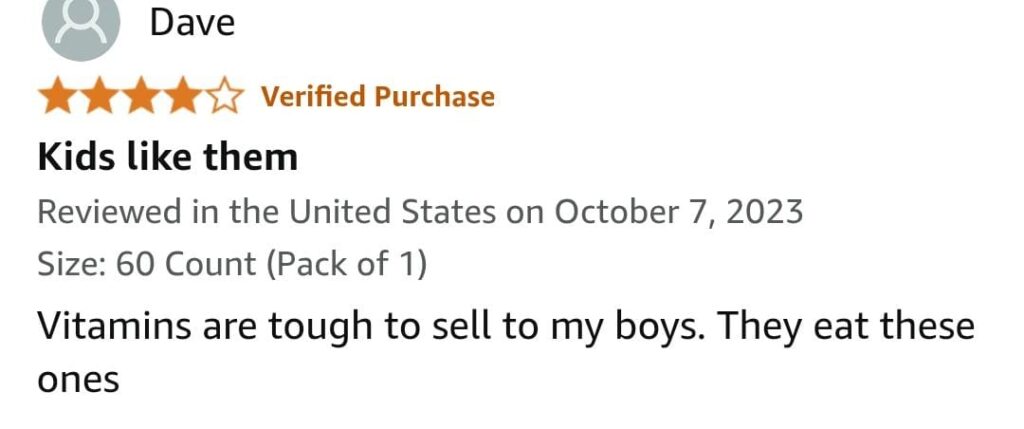Open the "Kids like them" review title
1024x429 pixels.
tap(167, 157)
